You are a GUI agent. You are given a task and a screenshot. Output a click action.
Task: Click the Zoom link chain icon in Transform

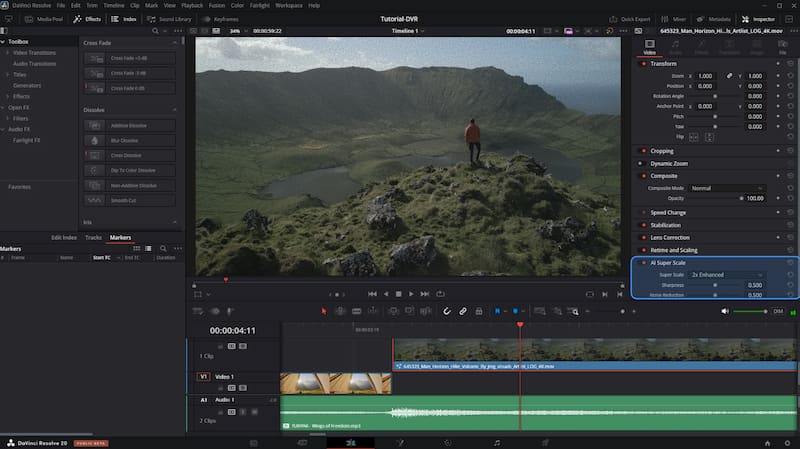729,76
